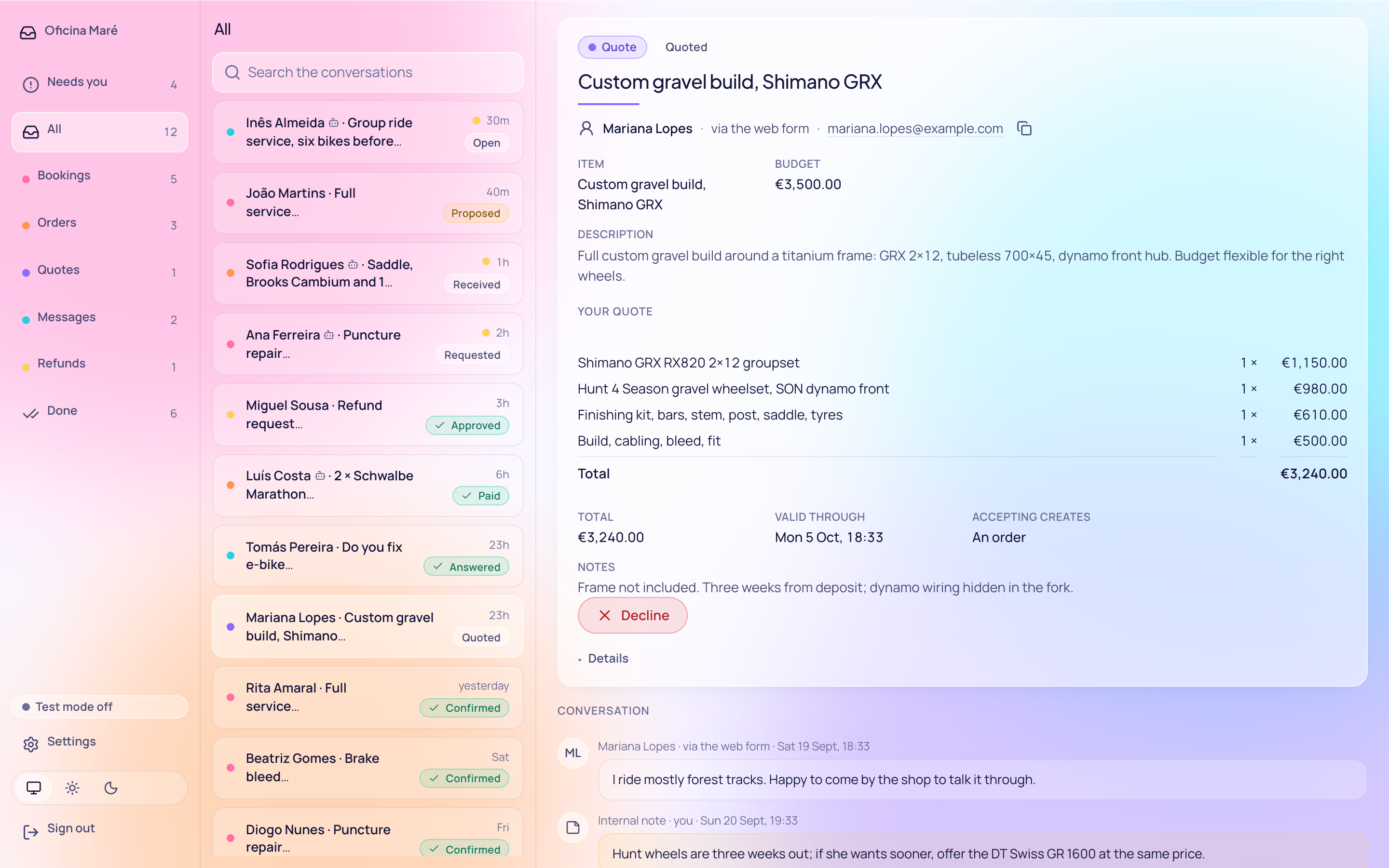The image size is (1389, 868).
Task: Expand the Details disclosure
Action: [x=603, y=658]
